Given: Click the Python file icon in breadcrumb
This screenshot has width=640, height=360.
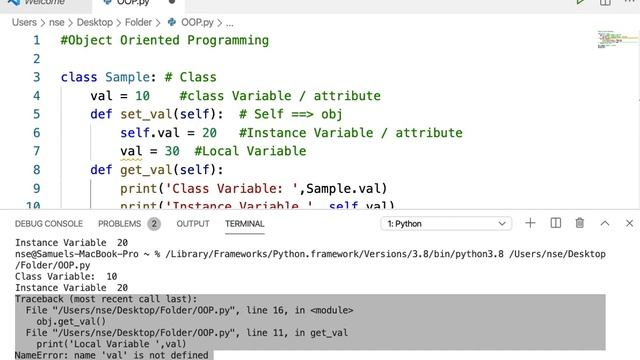Looking at the screenshot, I should [172, 22].
